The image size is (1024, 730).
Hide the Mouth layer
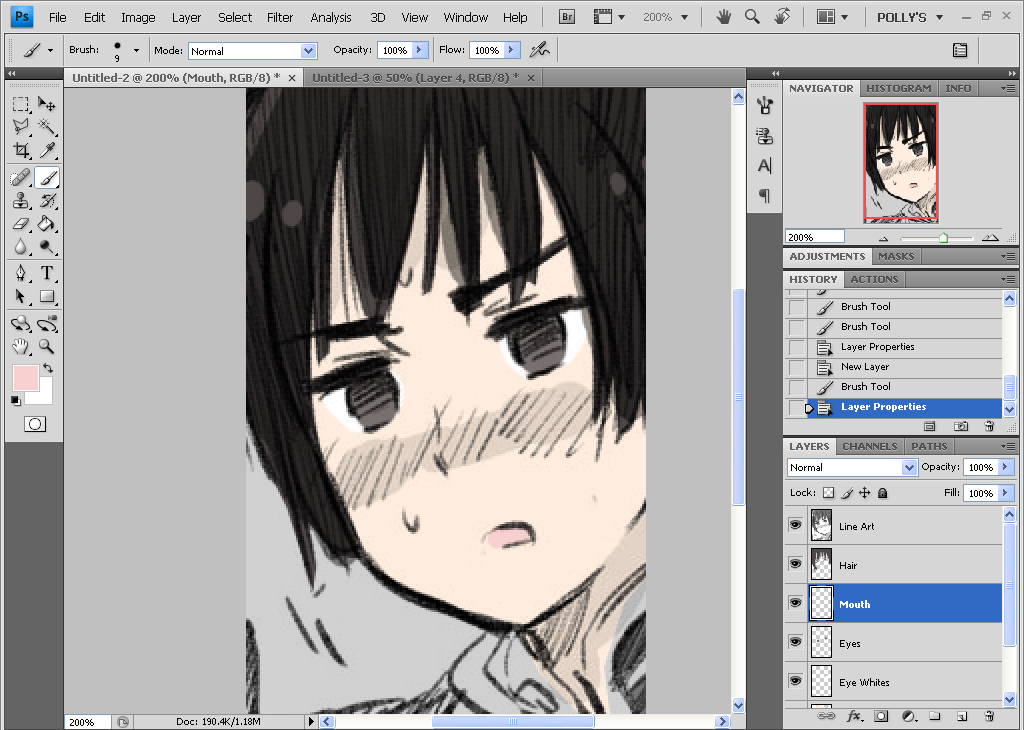795,603
